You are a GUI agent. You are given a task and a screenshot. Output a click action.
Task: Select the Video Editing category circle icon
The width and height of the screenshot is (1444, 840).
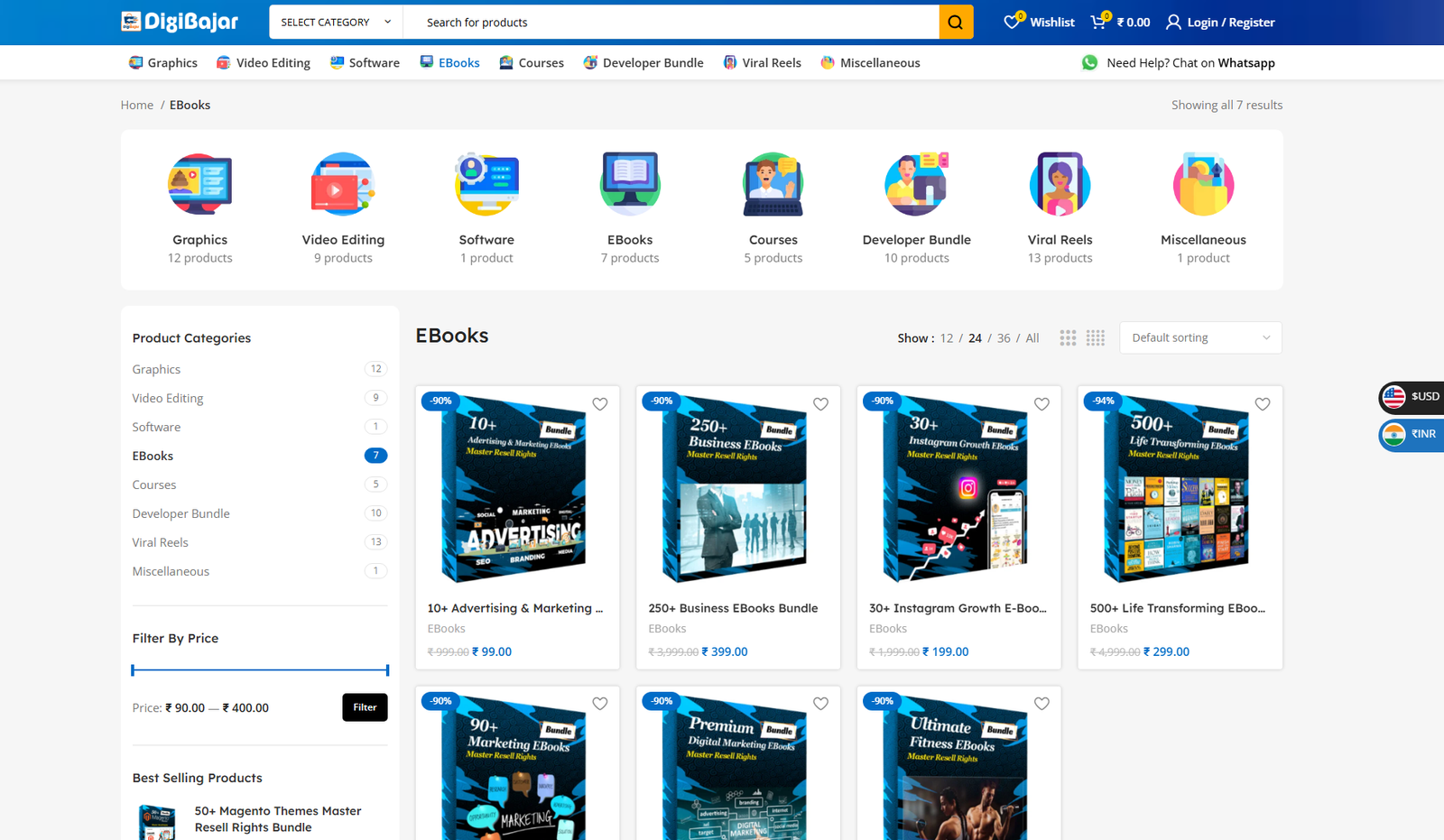(x=343, y=184)
